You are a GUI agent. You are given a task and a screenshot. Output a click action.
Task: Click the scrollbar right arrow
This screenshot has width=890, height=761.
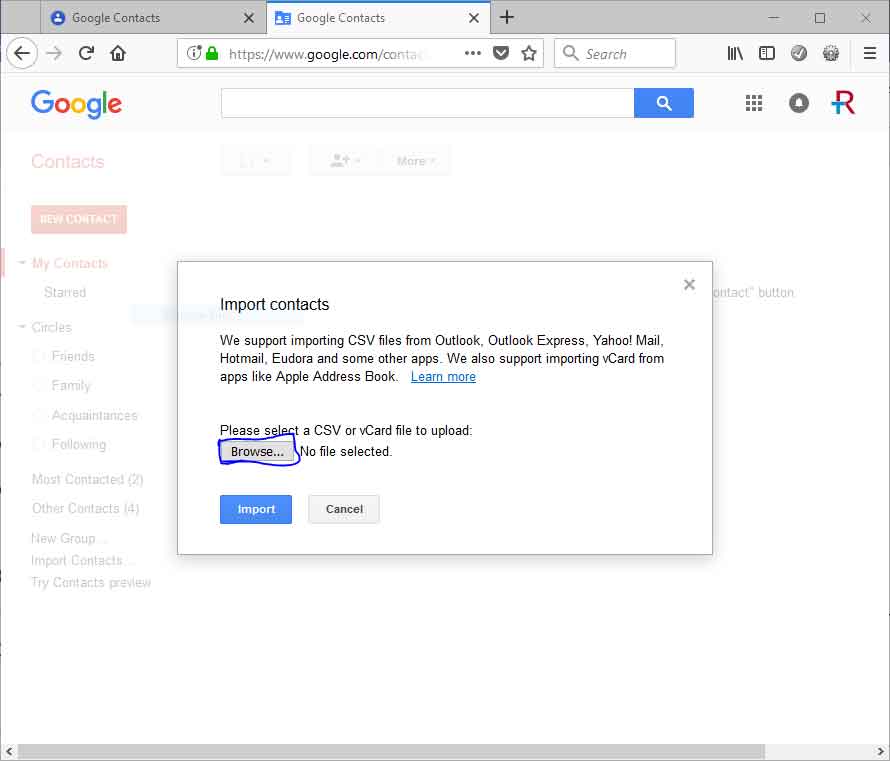(881, 751)
